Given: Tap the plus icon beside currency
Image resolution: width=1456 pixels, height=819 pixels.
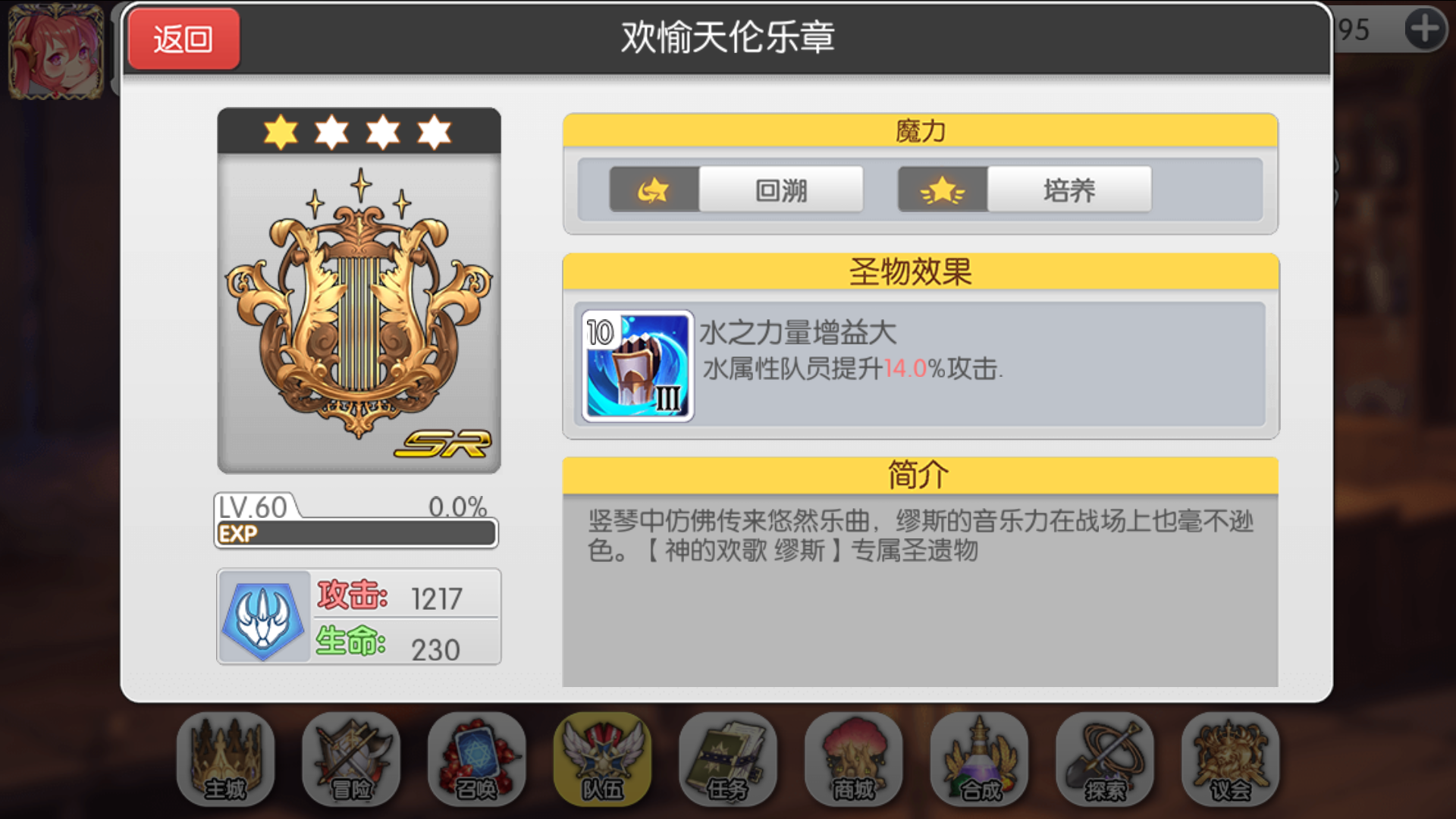Looking at the screenshot, I should (x=1425, y=30).
